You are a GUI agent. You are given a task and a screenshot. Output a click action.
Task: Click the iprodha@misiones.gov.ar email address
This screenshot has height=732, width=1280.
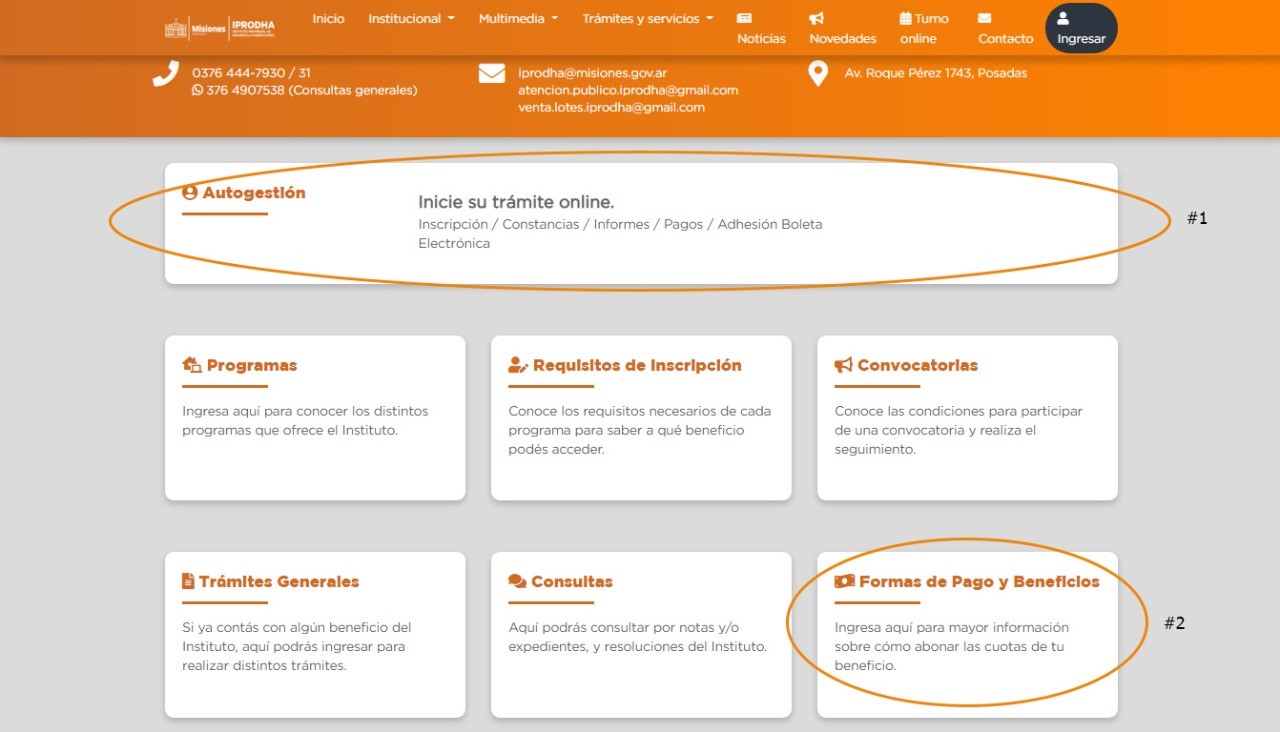592,73
